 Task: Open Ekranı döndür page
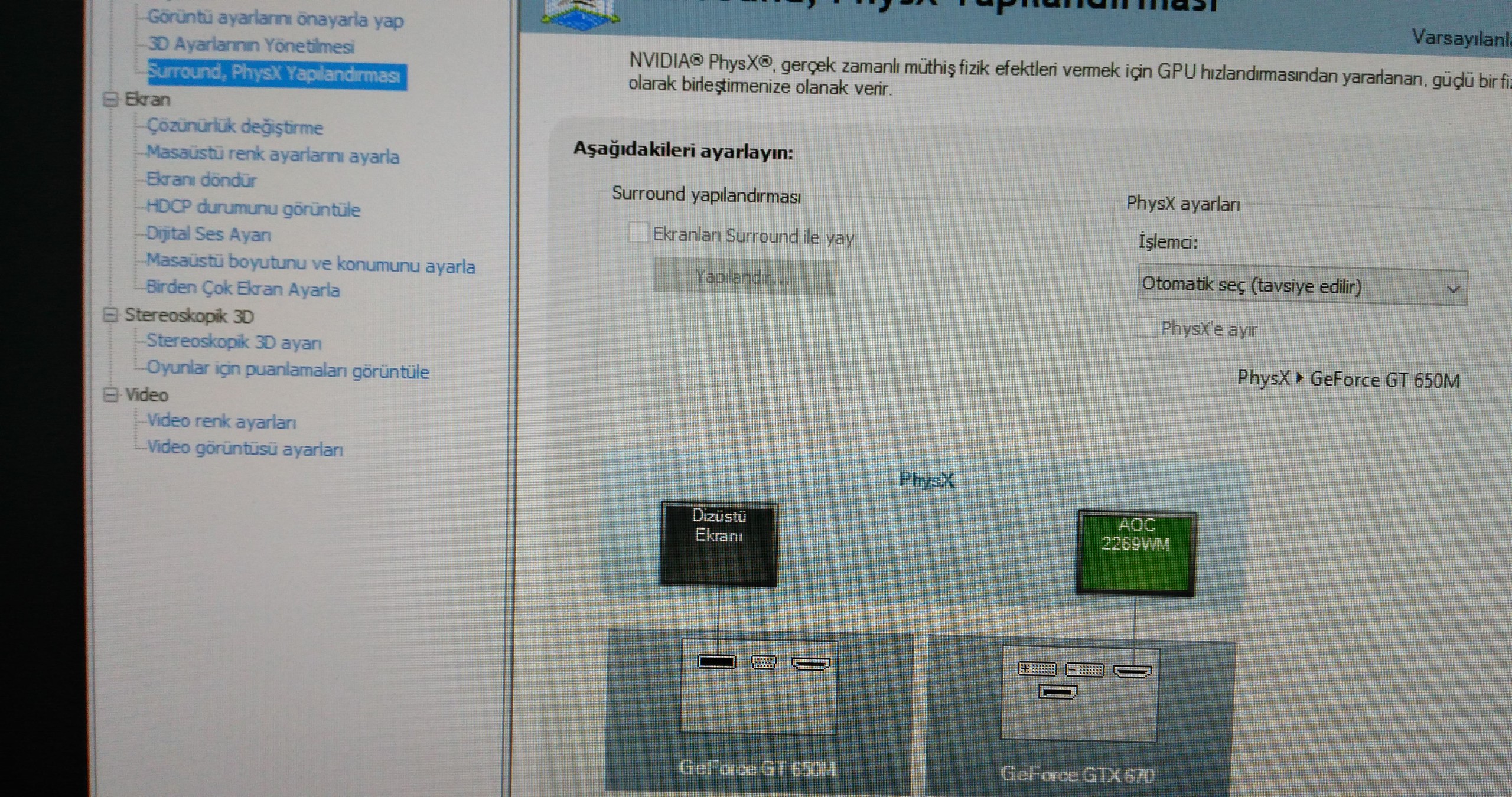[201, 179]
